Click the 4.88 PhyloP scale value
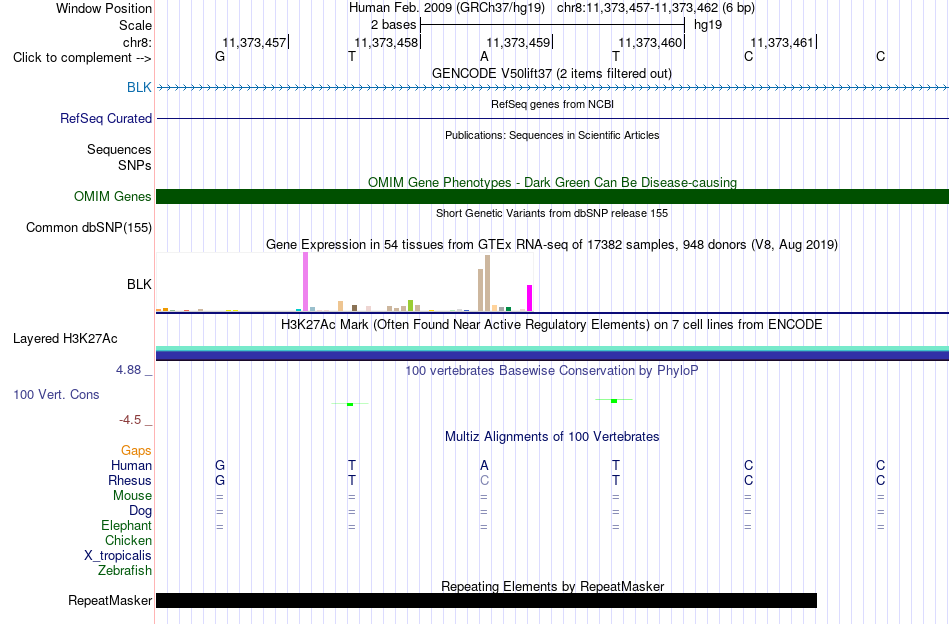 tap(128, 370)
